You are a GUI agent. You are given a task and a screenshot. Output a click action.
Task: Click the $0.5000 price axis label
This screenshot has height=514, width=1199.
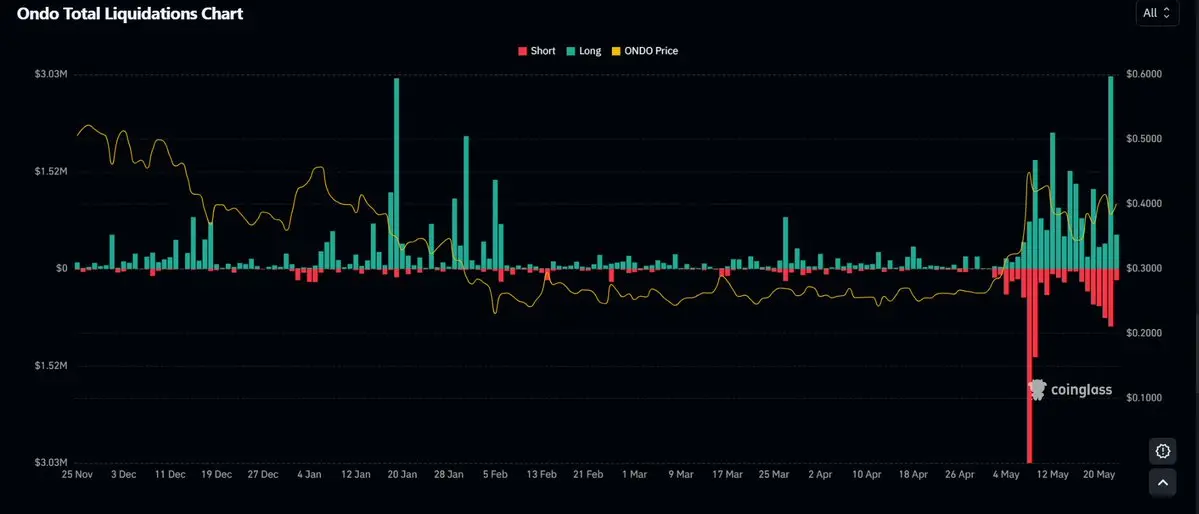(x=1144, y=139)
